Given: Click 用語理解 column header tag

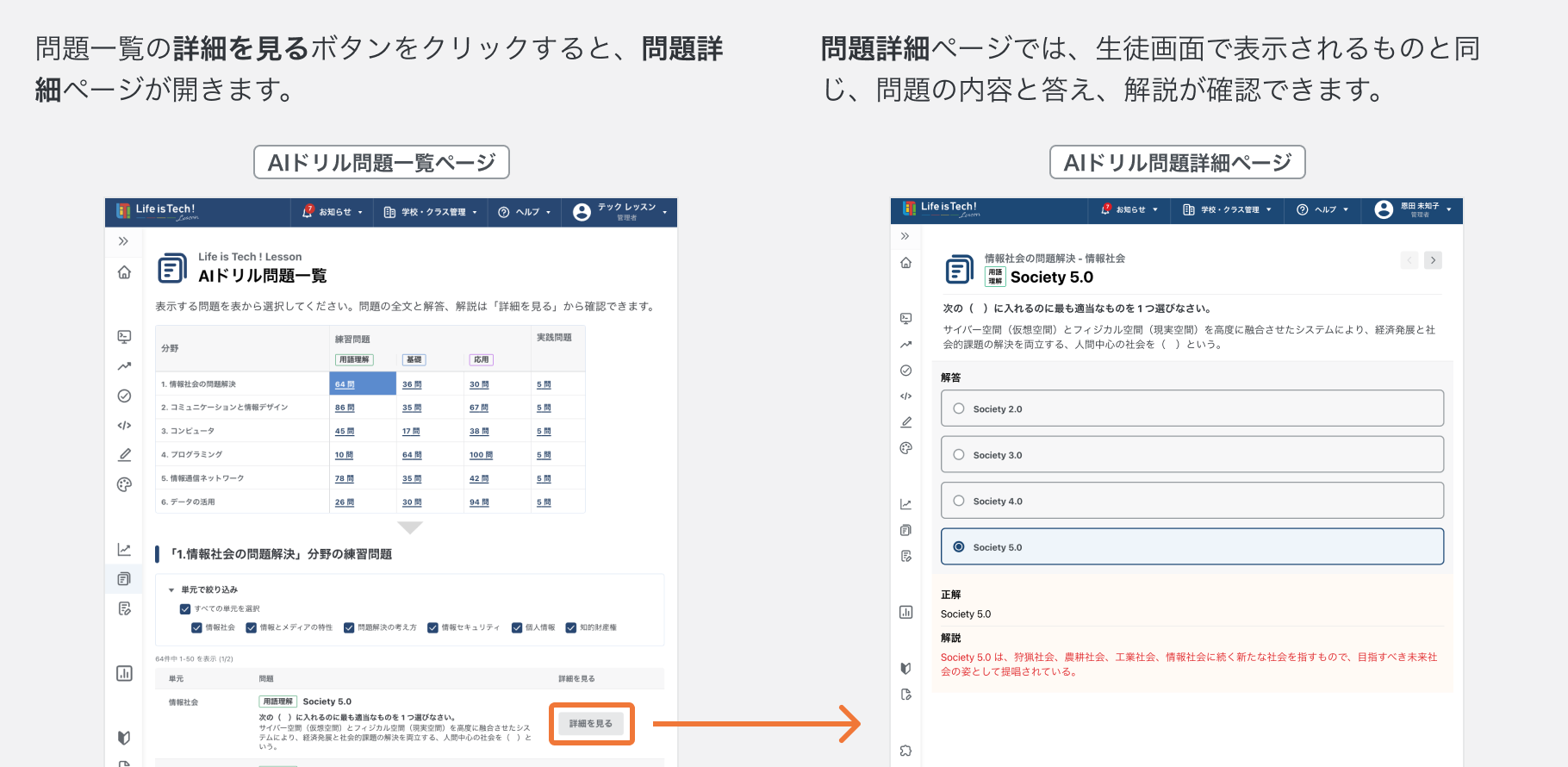Looking at the screenshot, I should [x=354, y=359].
